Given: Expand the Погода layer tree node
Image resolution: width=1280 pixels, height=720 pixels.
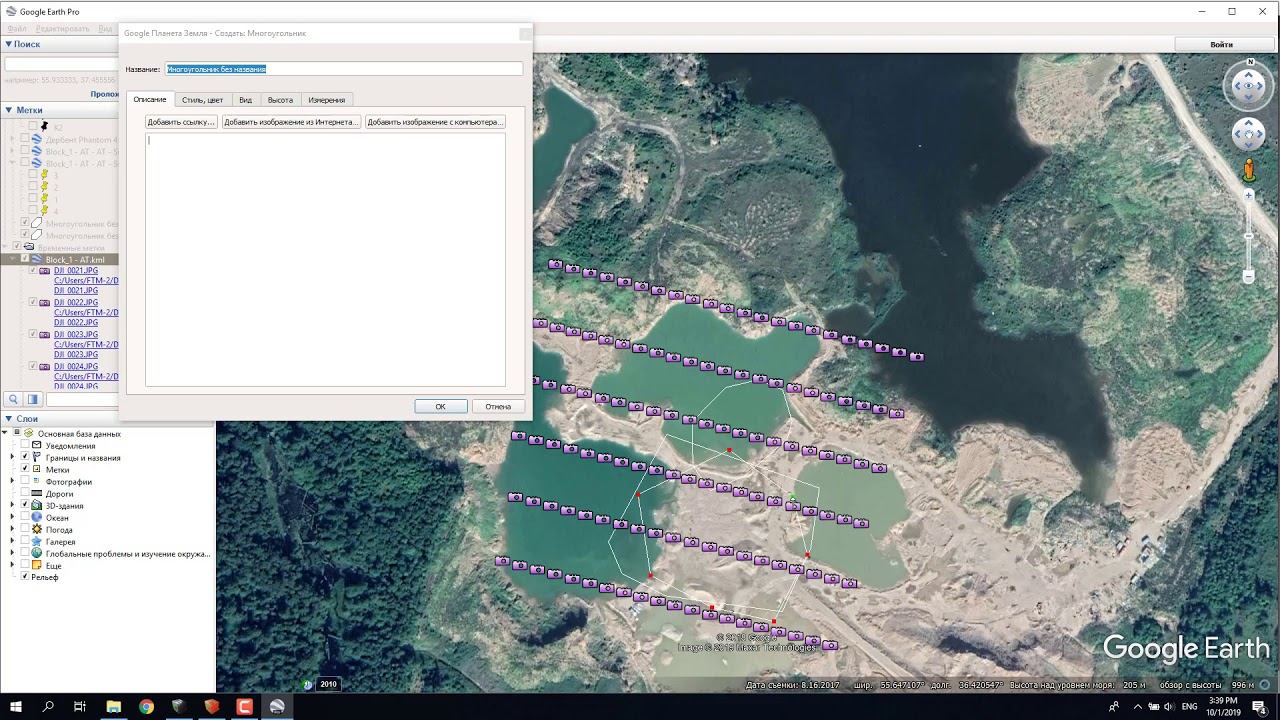Looking at the screenshot, I should tap(12, 530).
